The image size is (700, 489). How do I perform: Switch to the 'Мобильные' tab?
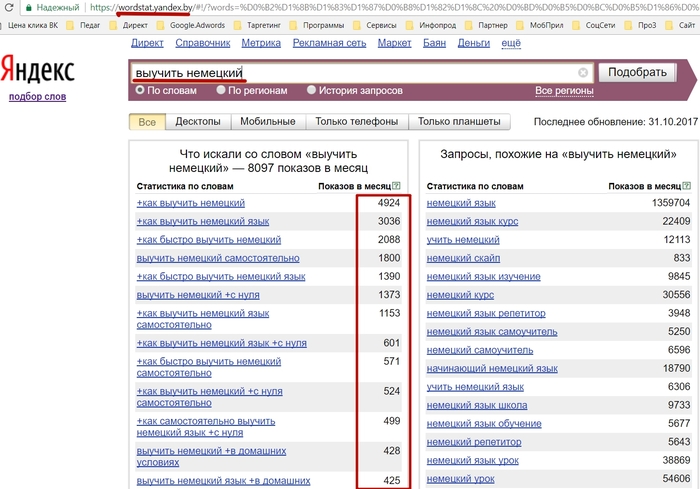[x=268, y=121]
